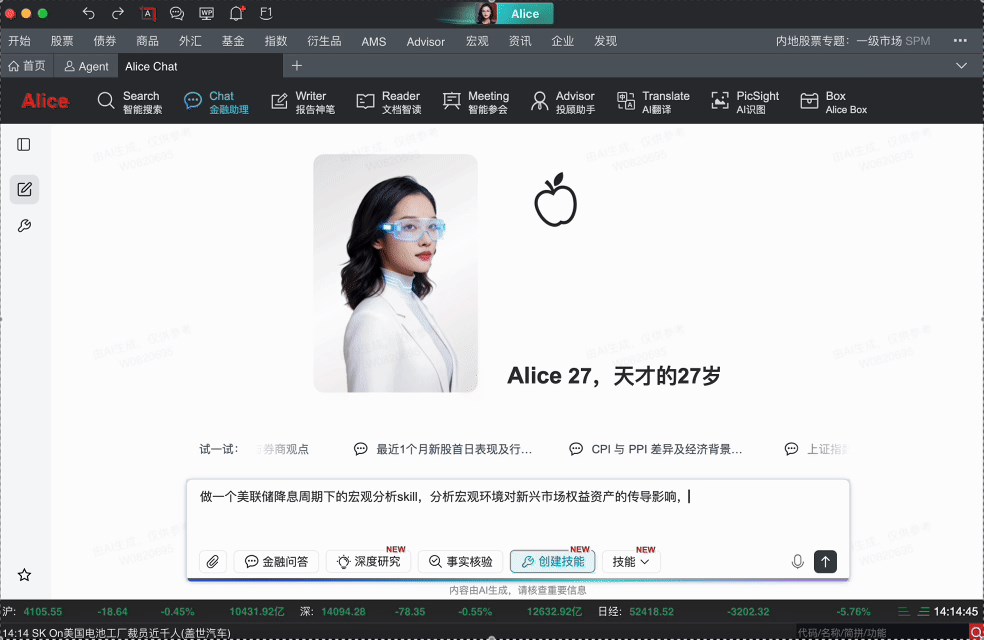984x640 pixels.
Task: Expand the 技能 dropdown
Action: 631,562
